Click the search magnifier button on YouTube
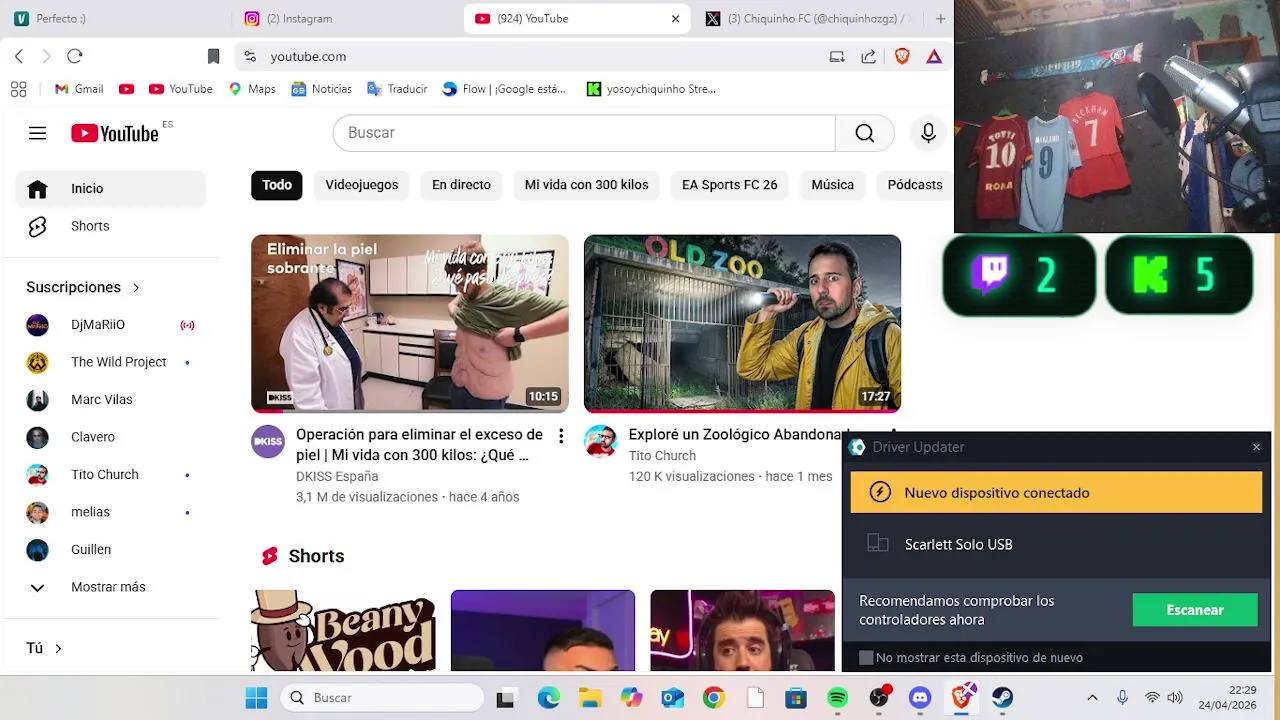1280x720 pixels. coord(865,133)
